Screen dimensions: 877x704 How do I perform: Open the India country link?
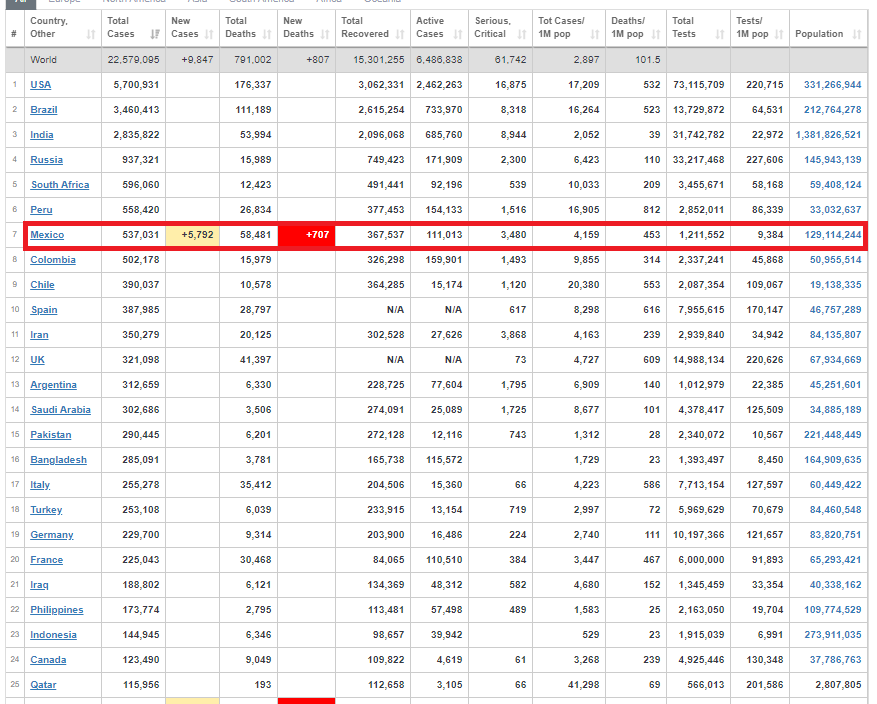41,135
